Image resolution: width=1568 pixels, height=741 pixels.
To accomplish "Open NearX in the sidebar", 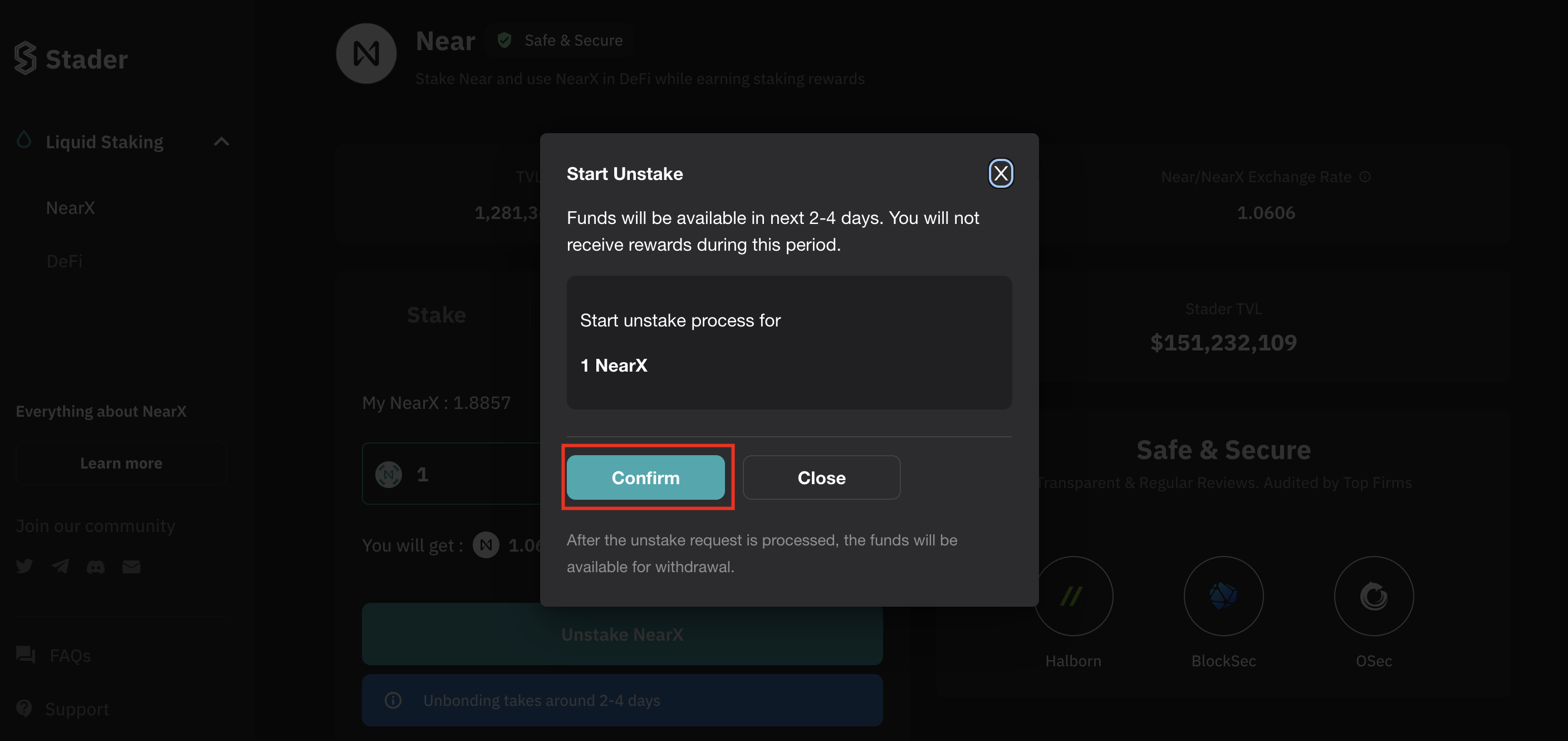I will (x=71, y=208).
